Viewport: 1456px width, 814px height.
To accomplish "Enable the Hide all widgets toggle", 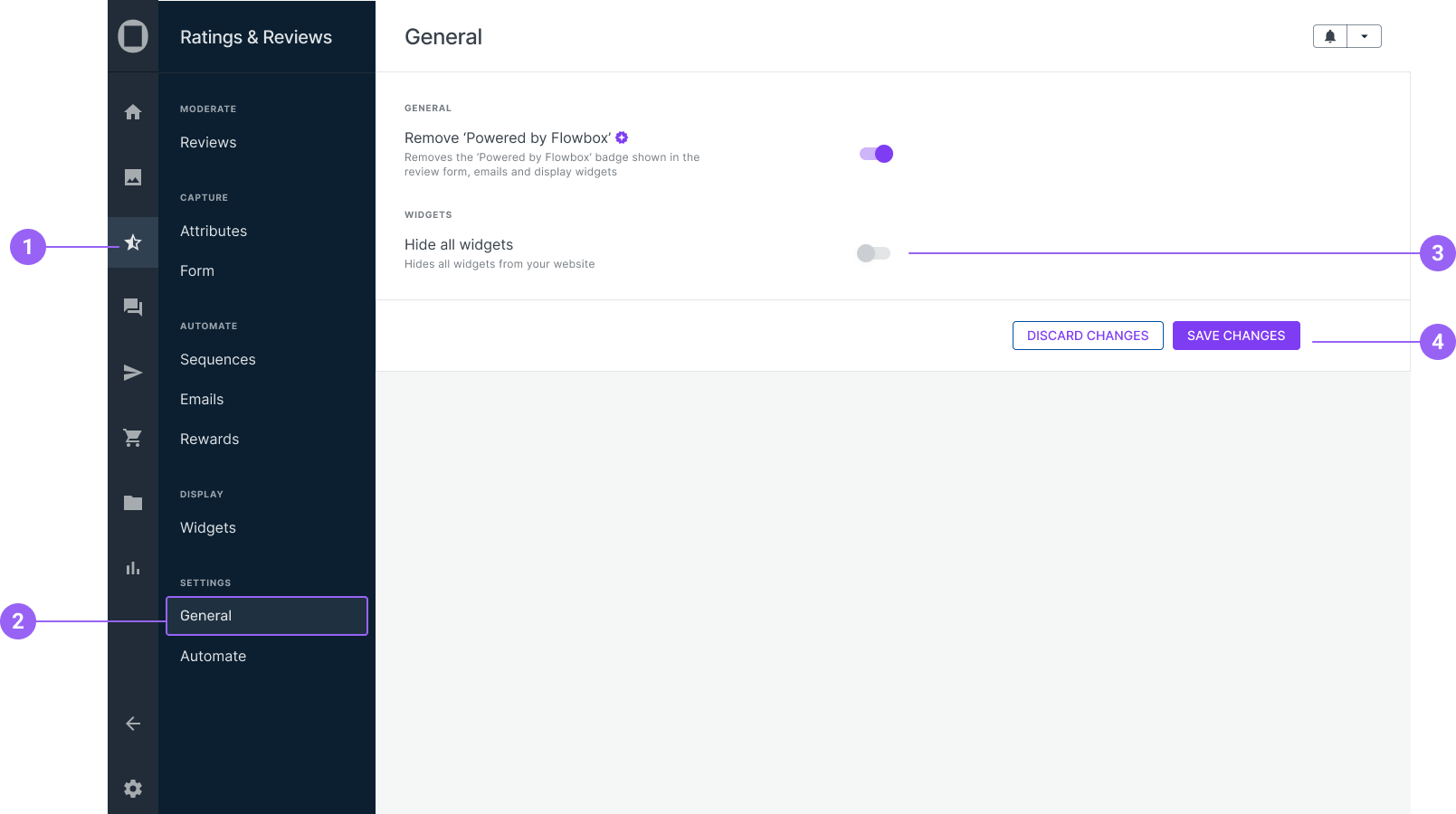I will pyautogui.click(x=873, y=253).
